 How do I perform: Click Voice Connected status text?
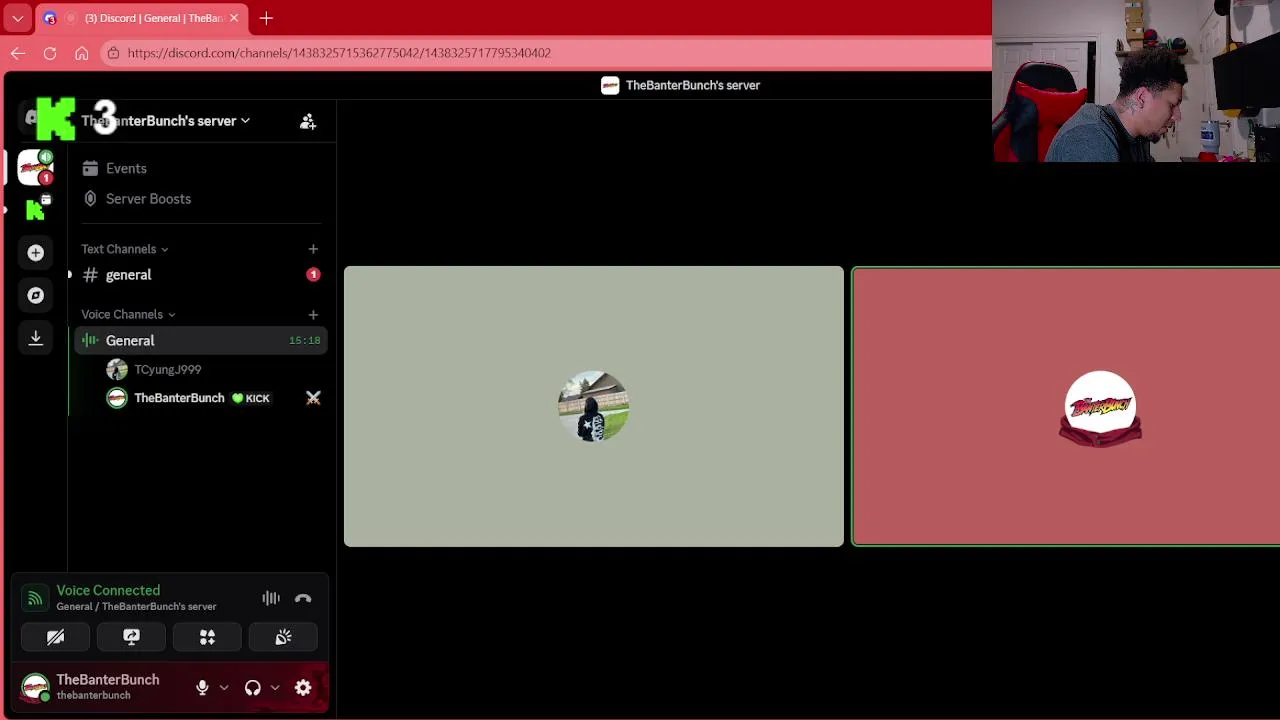108,591
